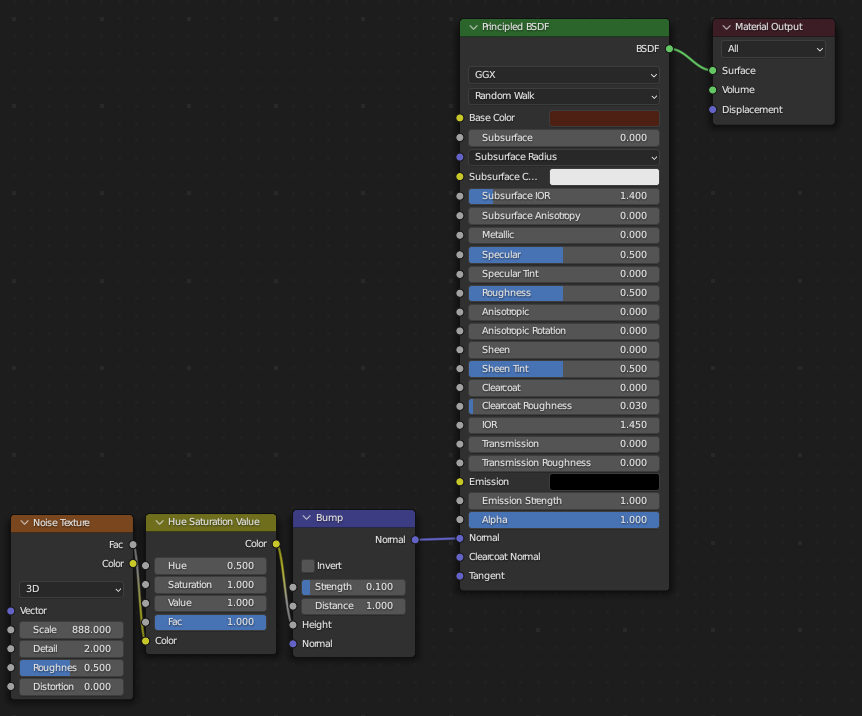
Task: Click the Roughness slider in Principled BSDF
Action: [564, 293]
